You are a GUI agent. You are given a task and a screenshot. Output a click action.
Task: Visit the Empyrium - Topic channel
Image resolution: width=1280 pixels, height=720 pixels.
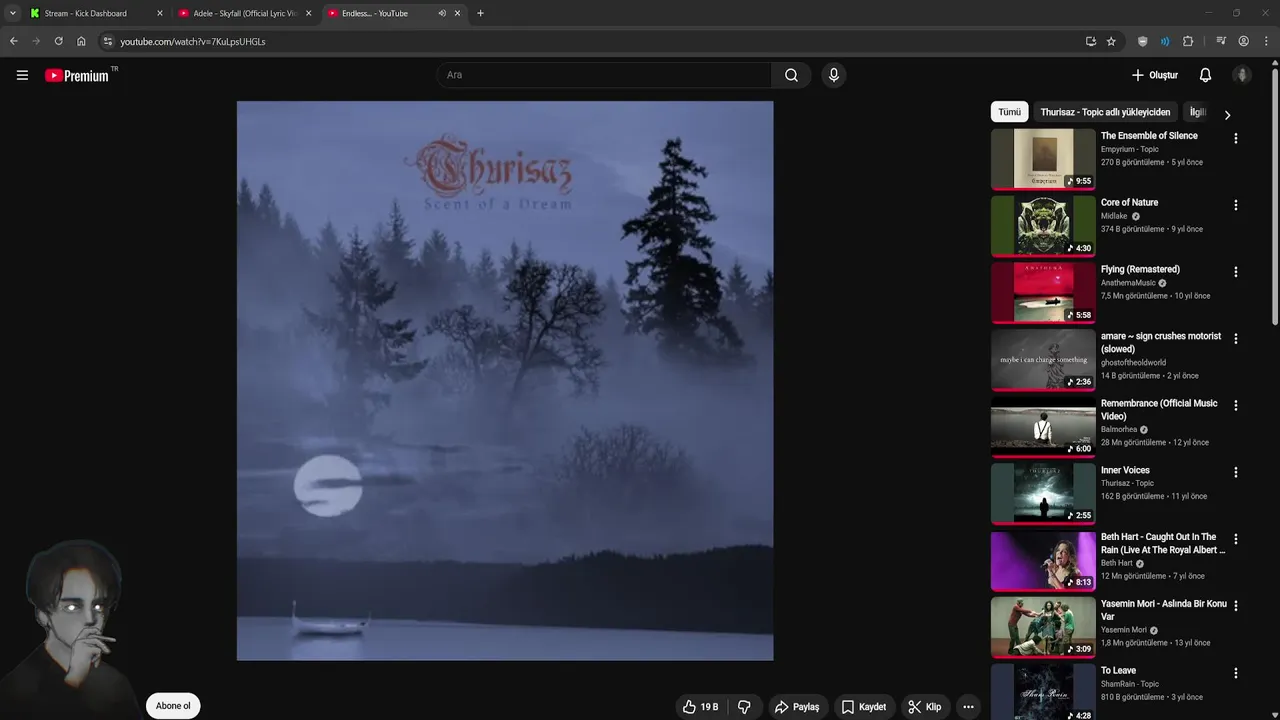(1130, 149)
